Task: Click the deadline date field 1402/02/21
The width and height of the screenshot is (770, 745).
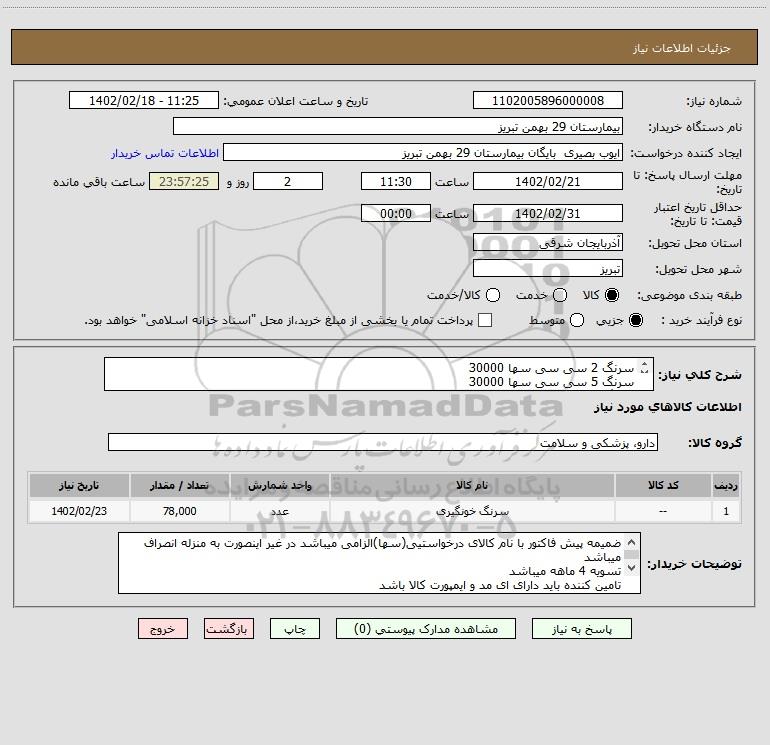Action: click(548, 182)
